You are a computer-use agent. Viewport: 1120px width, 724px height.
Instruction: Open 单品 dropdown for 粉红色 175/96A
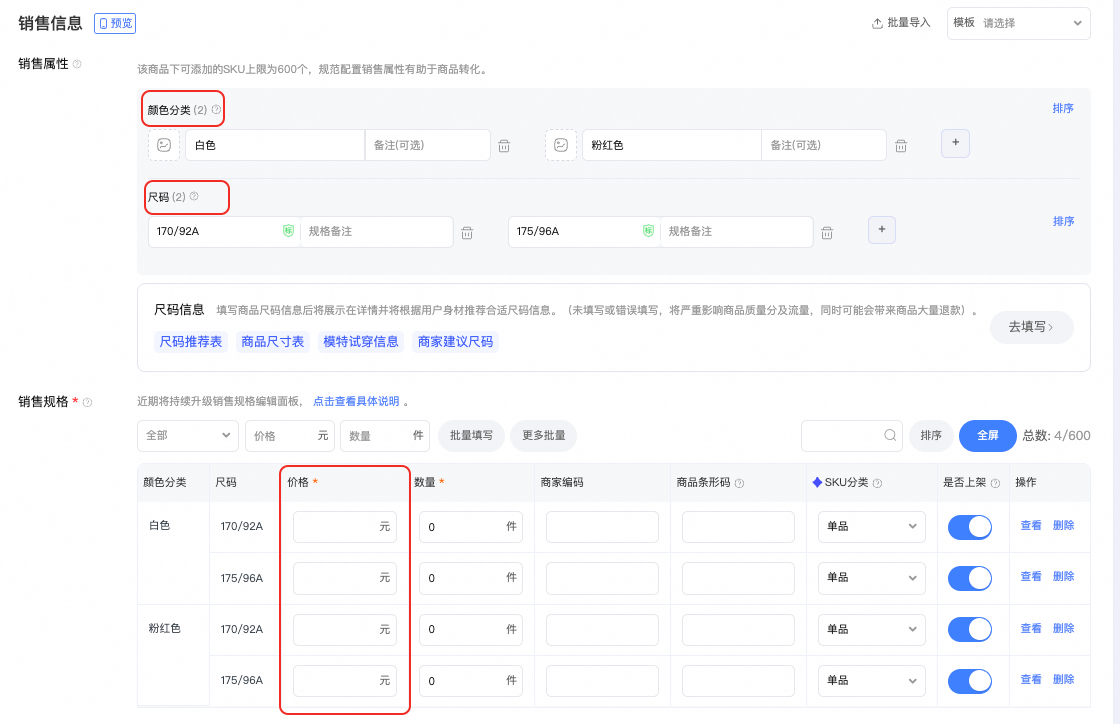(x=871, y=681)
